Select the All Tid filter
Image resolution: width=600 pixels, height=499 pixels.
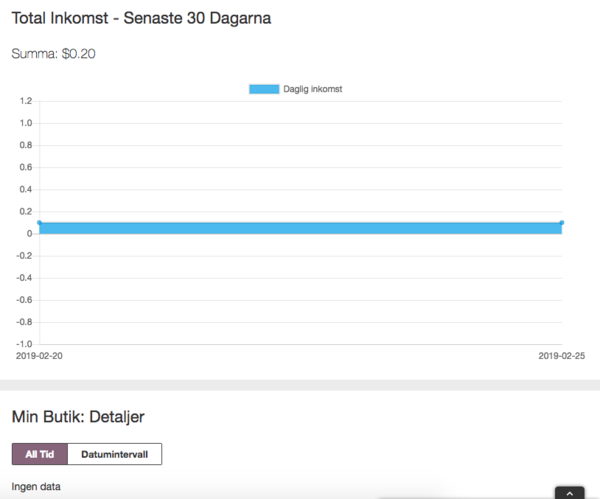click(39, 454)
